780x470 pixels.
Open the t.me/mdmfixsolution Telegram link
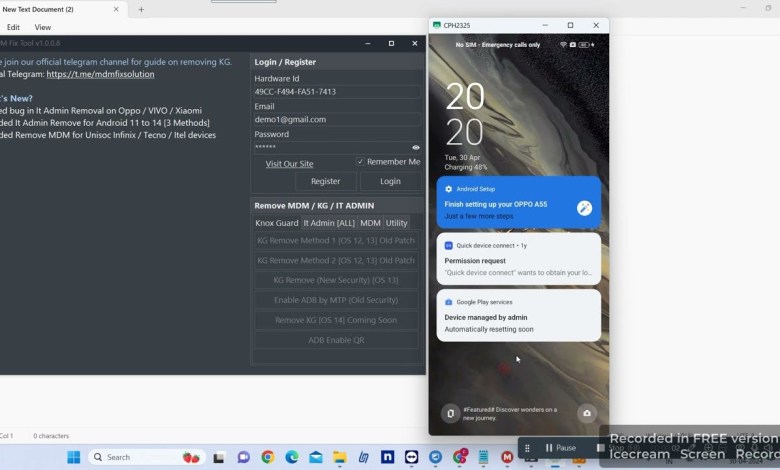pos(100,74)
